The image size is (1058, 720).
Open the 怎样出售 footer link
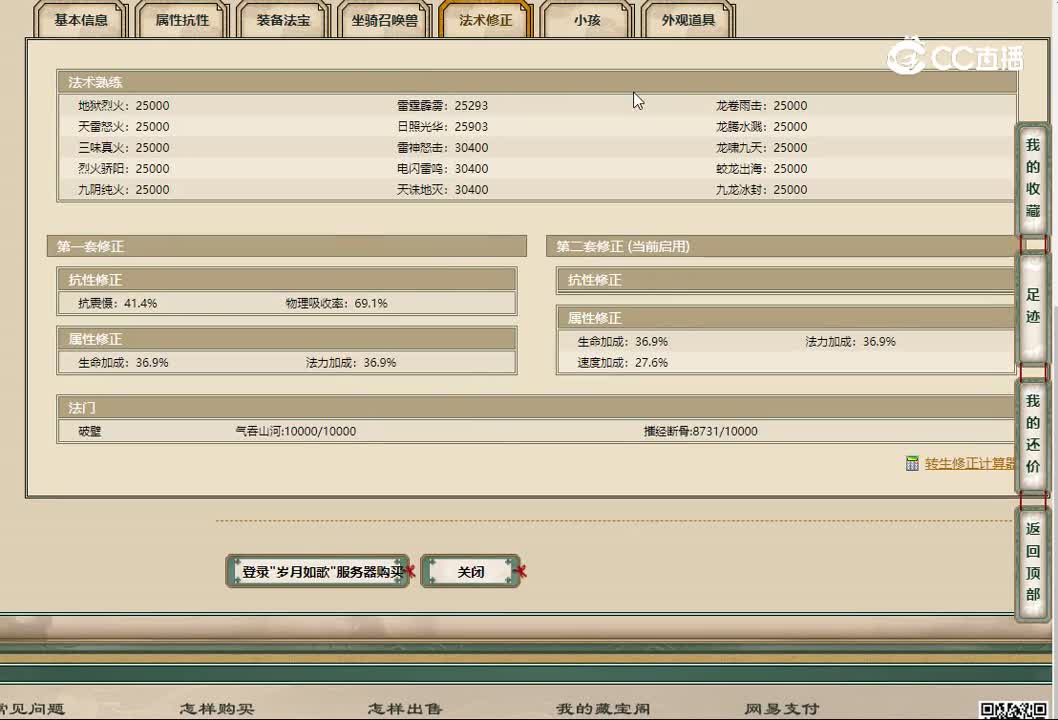405,709
